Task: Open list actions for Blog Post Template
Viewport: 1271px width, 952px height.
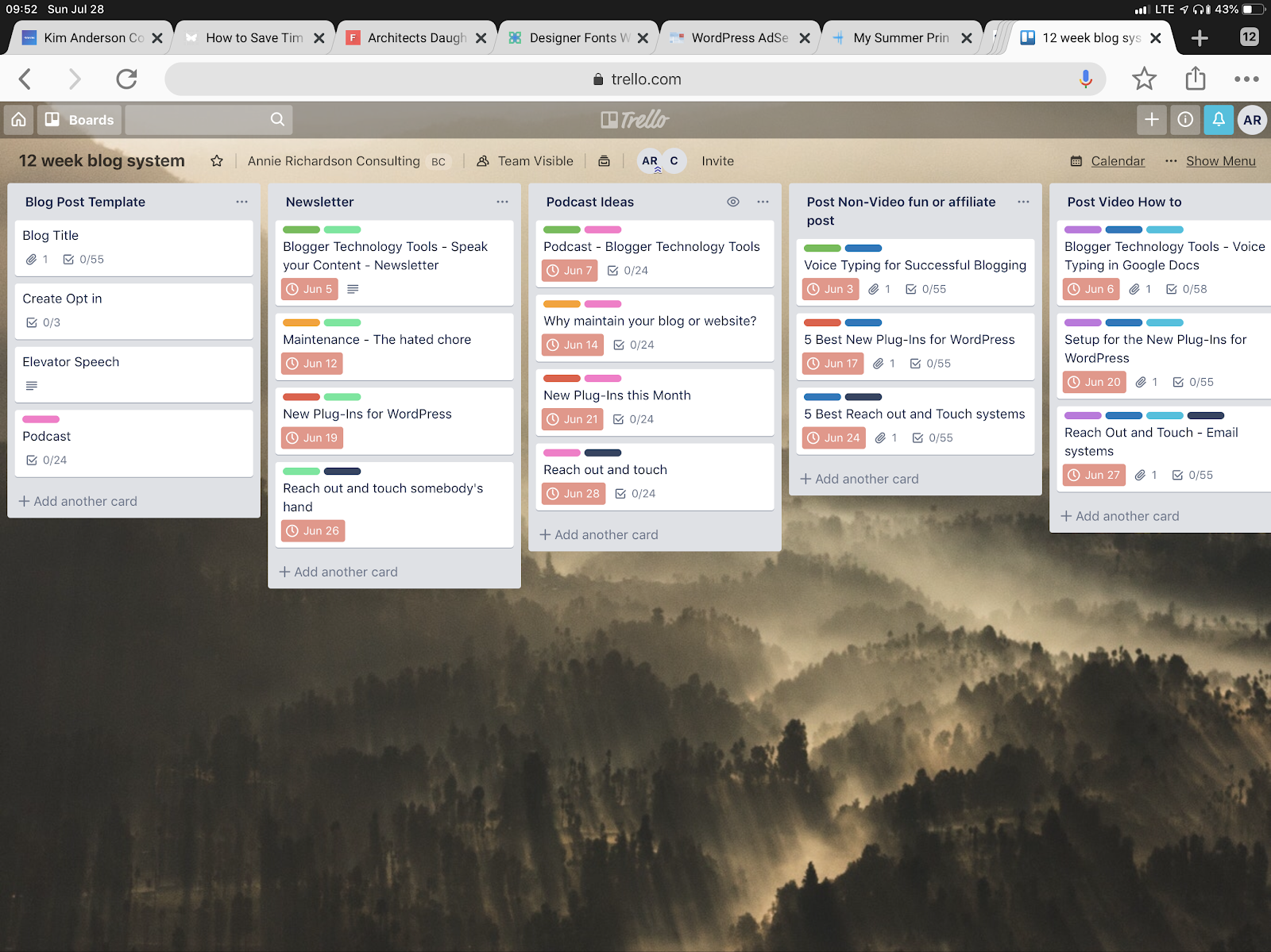Action: tap(241, 202)
